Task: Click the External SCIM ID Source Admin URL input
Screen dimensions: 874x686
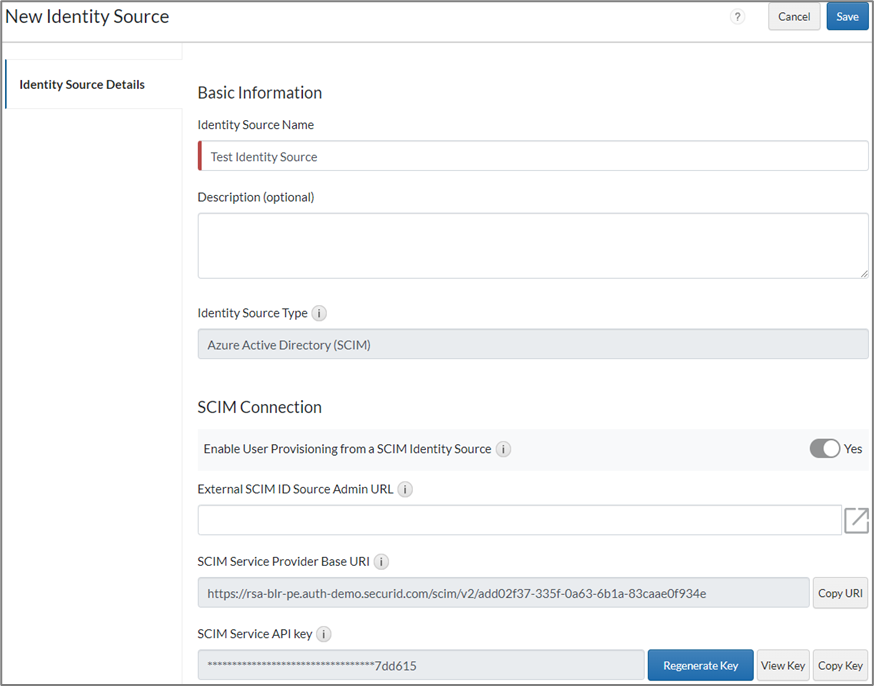Action: (x=519, y=520)
